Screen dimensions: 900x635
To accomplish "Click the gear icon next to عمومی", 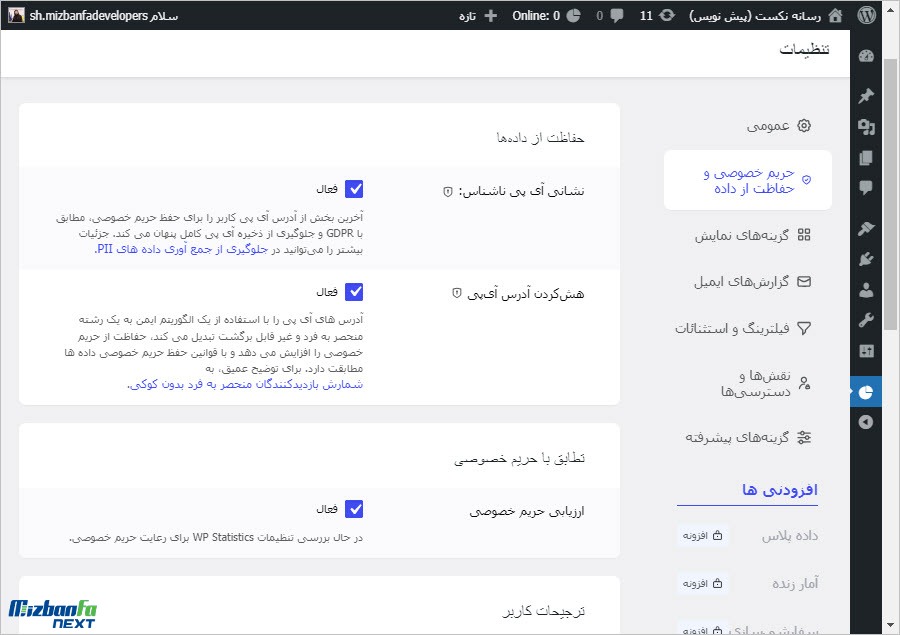I will click(804, 126).
